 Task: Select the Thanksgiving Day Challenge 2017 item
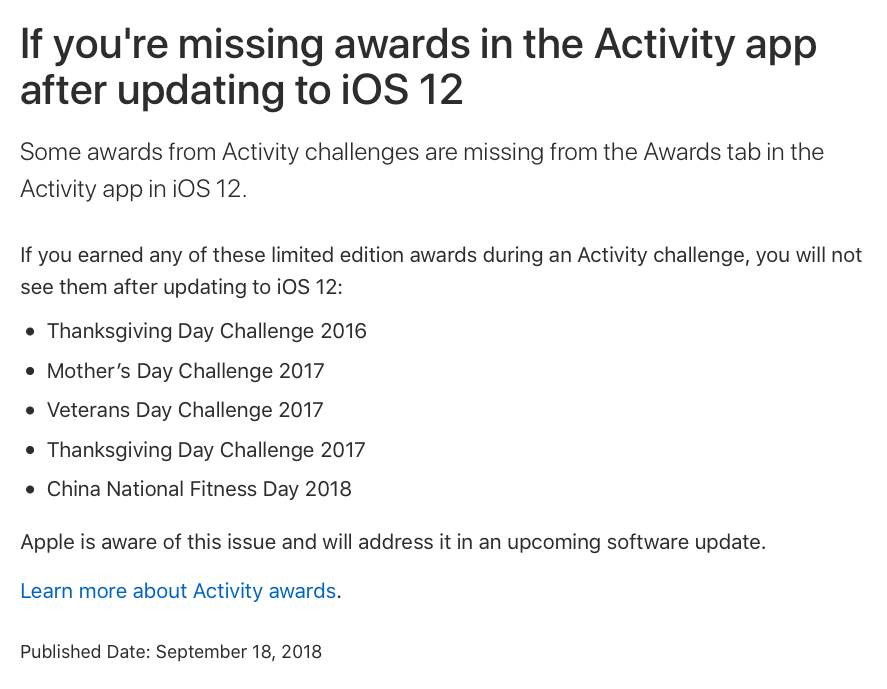pyautogui.click(x=206, y=450)
